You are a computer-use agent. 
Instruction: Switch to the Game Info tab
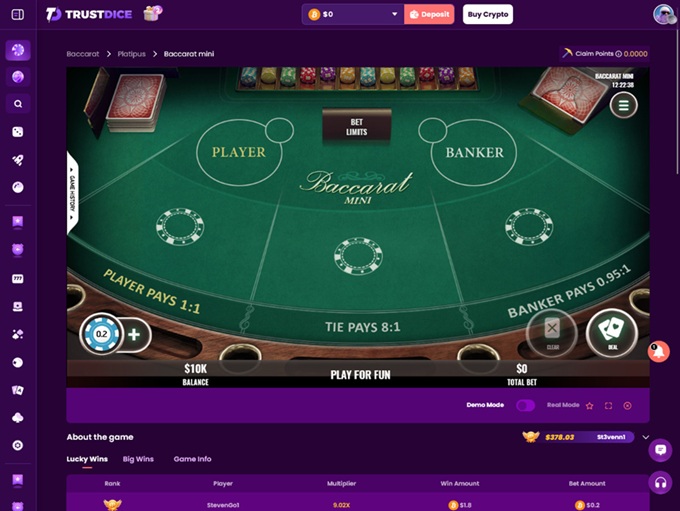(192, 459)
